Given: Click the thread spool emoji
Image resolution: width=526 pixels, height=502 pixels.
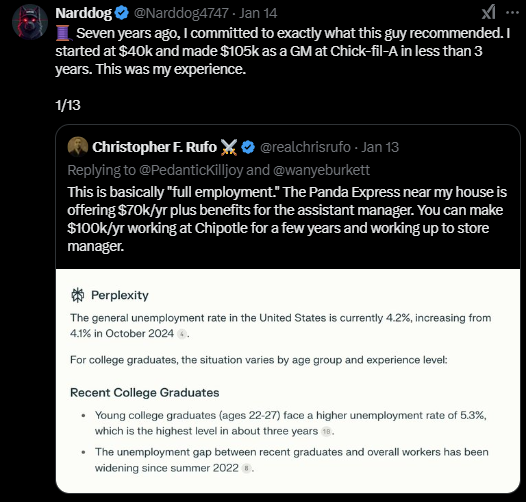Looking at the screenshot, I should coord(63,33).
